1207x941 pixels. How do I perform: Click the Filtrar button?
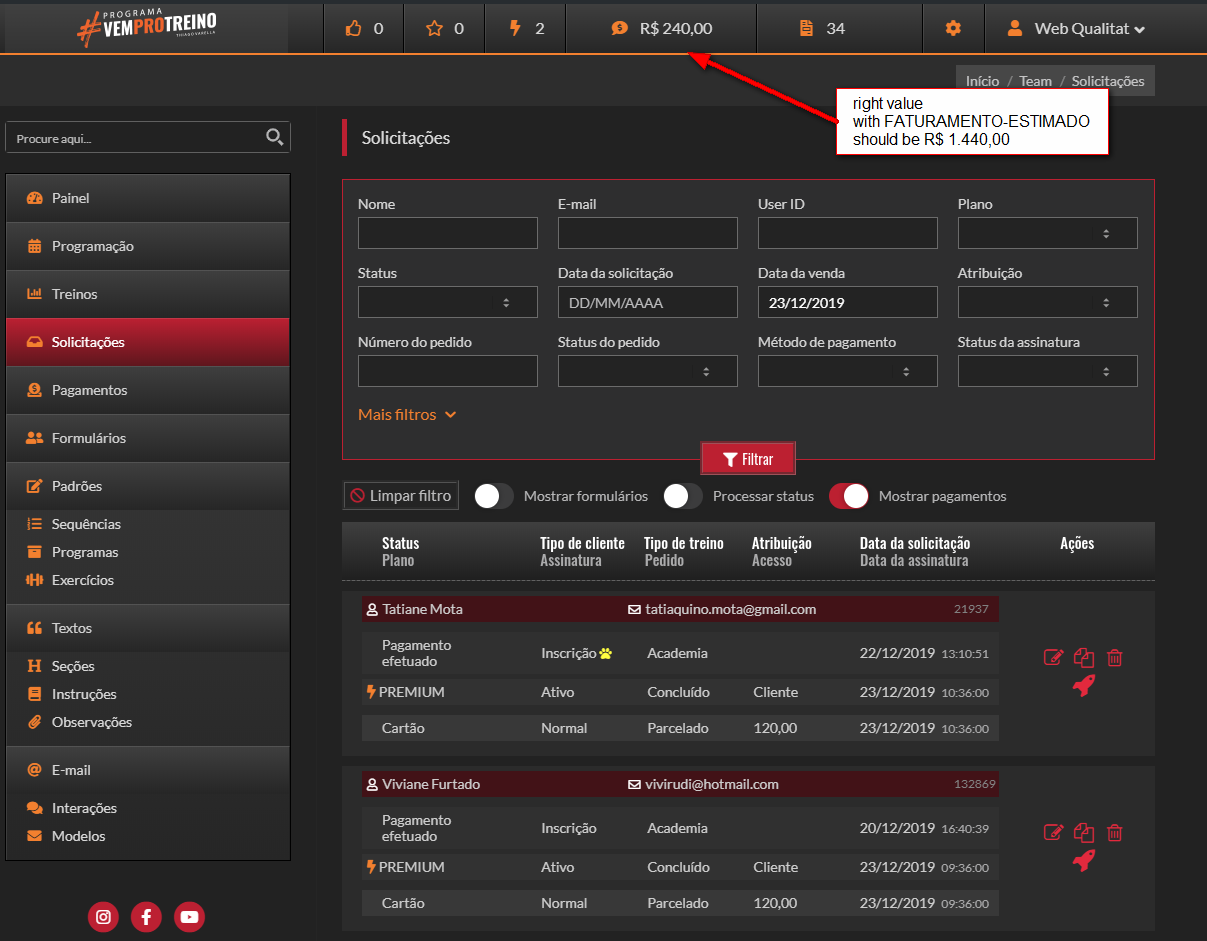748,459
